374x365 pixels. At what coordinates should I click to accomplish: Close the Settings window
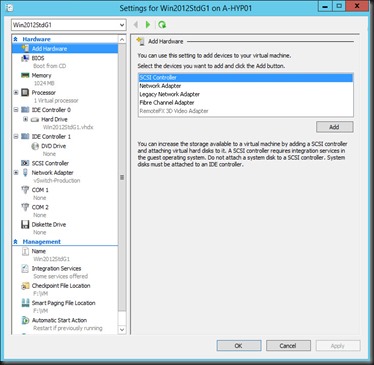357,6
